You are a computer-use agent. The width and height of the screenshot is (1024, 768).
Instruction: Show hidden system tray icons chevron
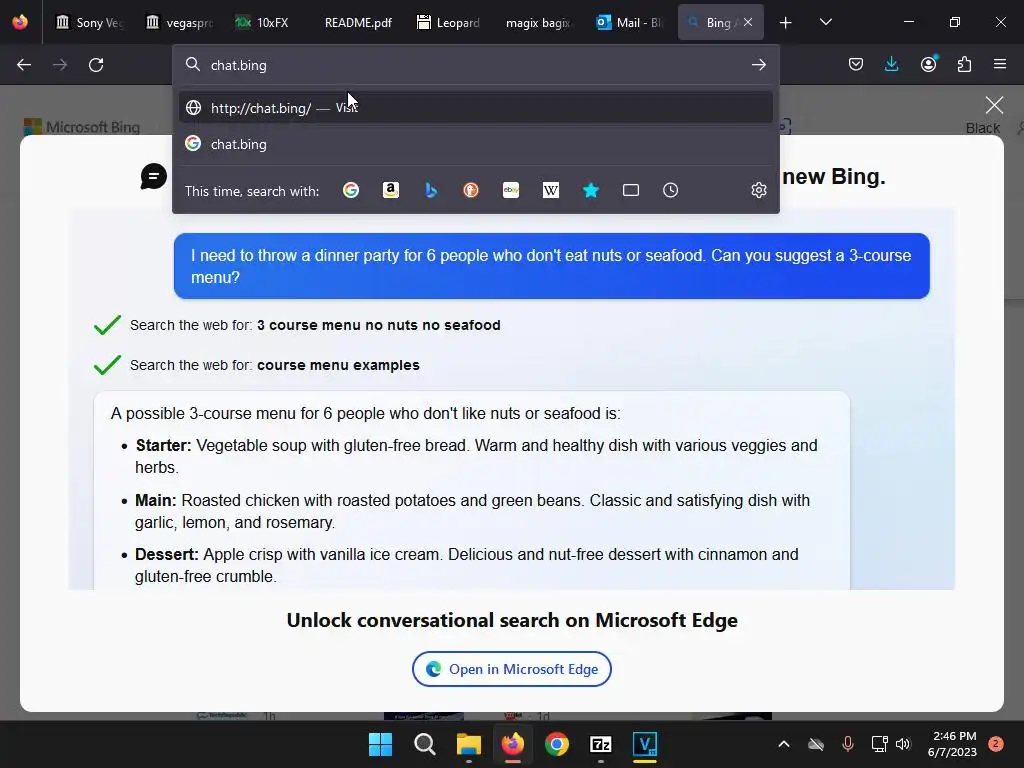784,744
